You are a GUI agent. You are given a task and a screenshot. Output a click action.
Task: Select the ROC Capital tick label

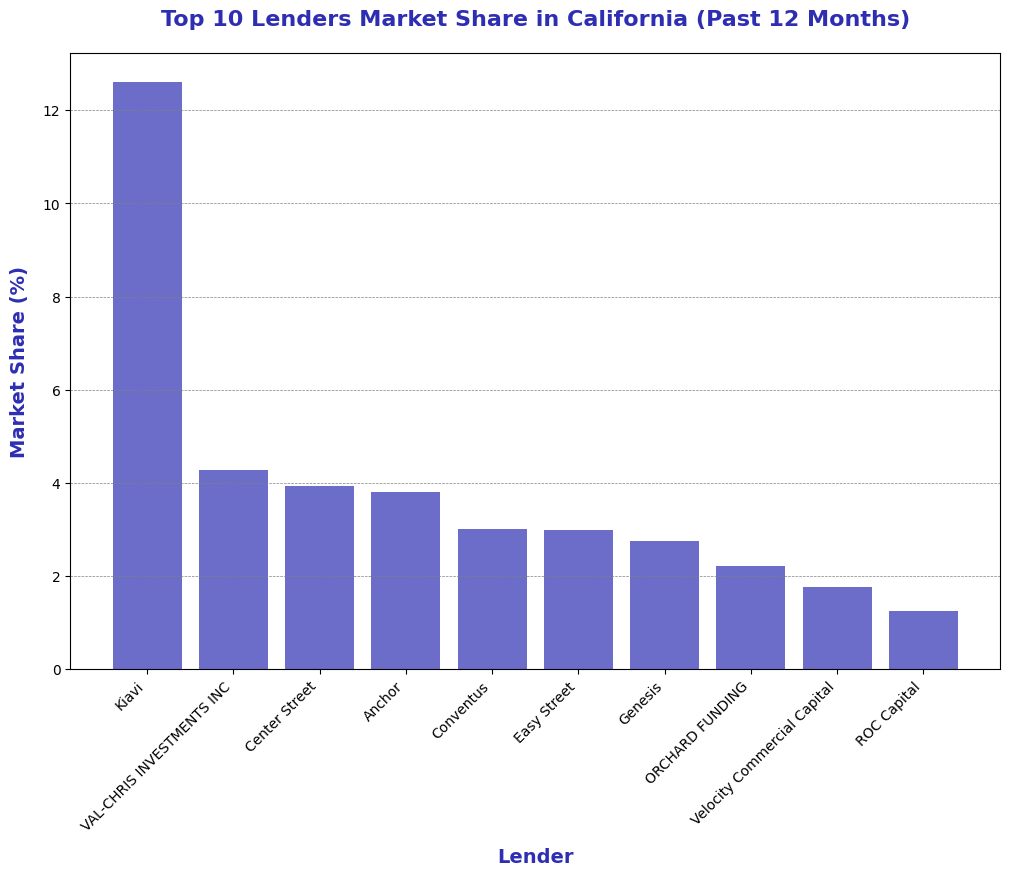coord(888,715)
